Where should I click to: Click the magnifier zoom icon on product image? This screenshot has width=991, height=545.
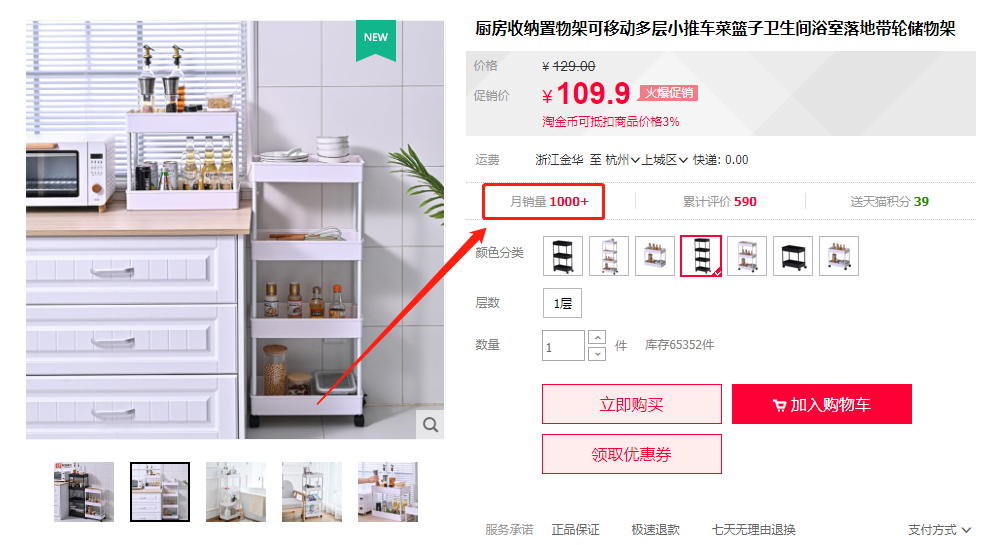430,424
